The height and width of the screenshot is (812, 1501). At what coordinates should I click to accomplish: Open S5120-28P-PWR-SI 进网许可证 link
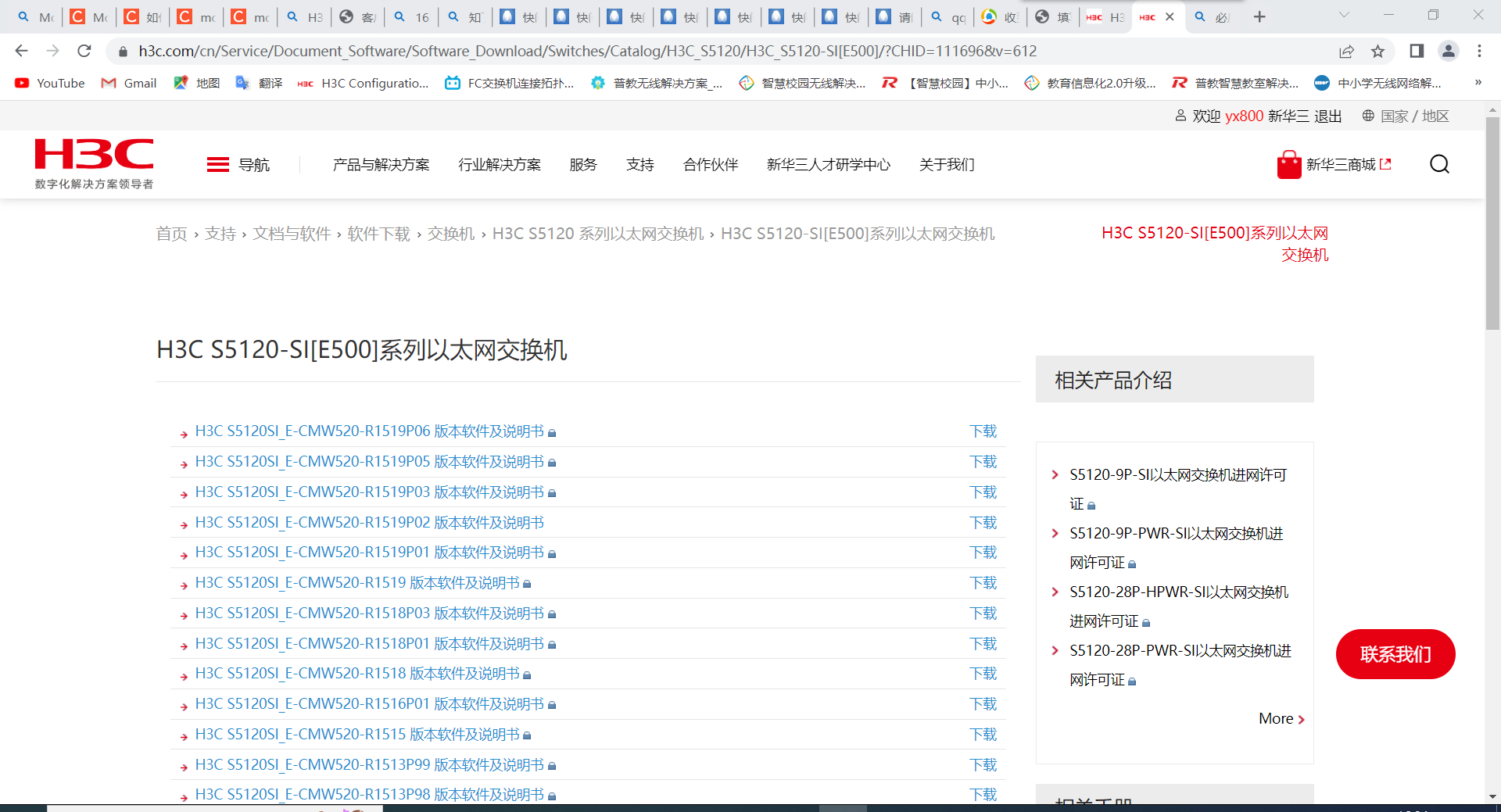(1180, 665)
